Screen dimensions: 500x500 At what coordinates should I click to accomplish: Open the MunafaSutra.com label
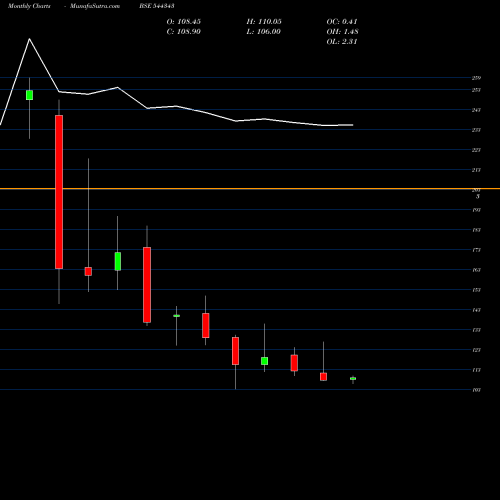95,6
